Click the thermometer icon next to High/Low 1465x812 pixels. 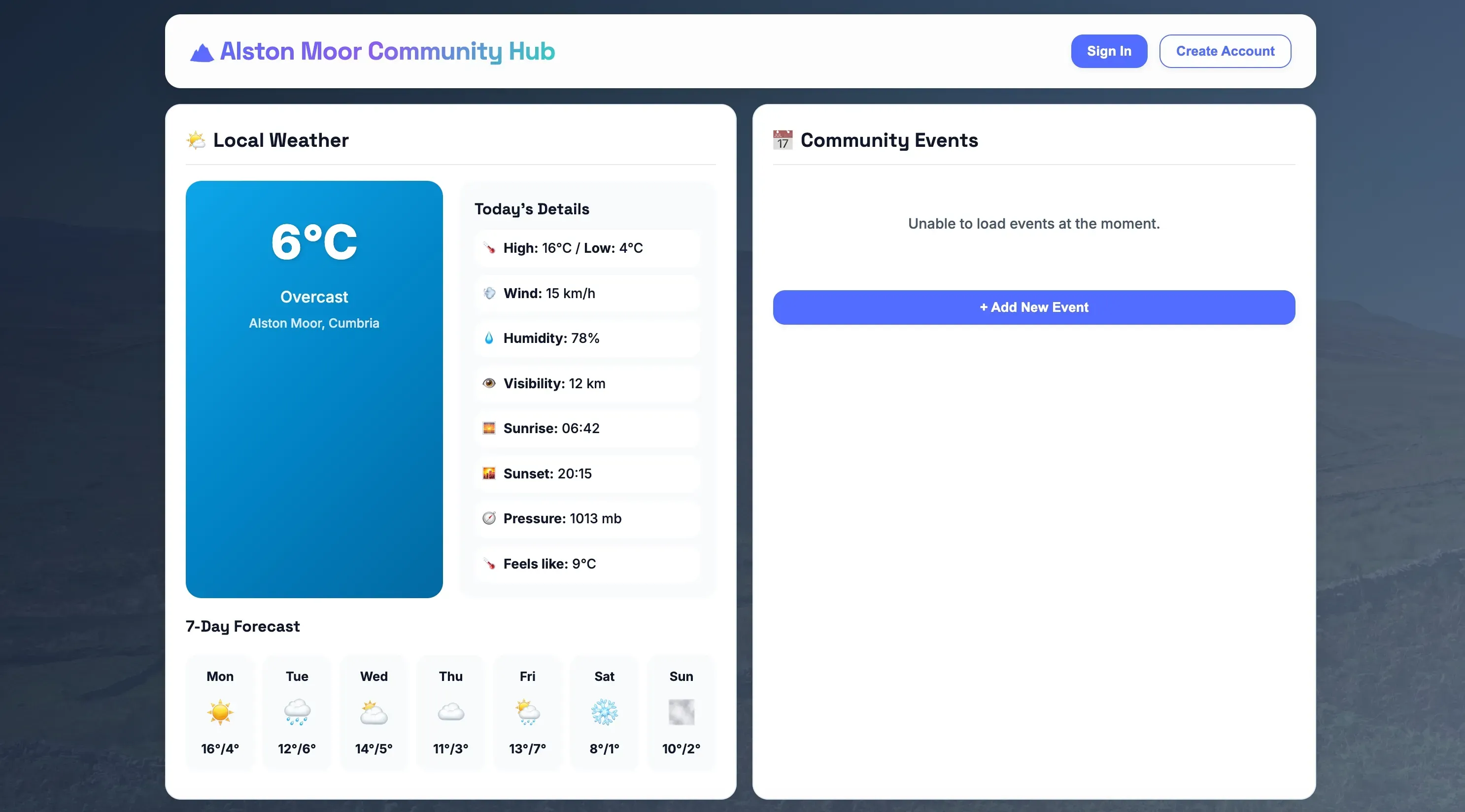coord(489,248)
